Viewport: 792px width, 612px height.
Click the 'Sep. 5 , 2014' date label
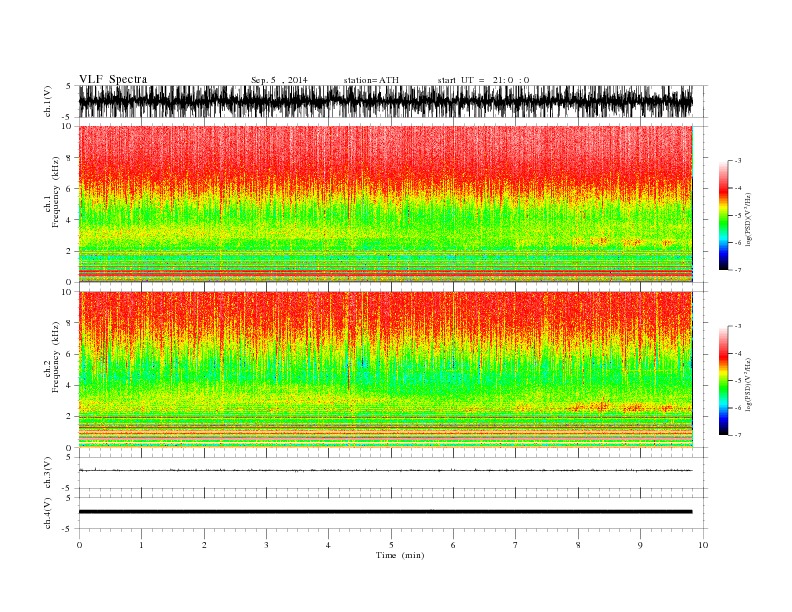pos(279,80)
